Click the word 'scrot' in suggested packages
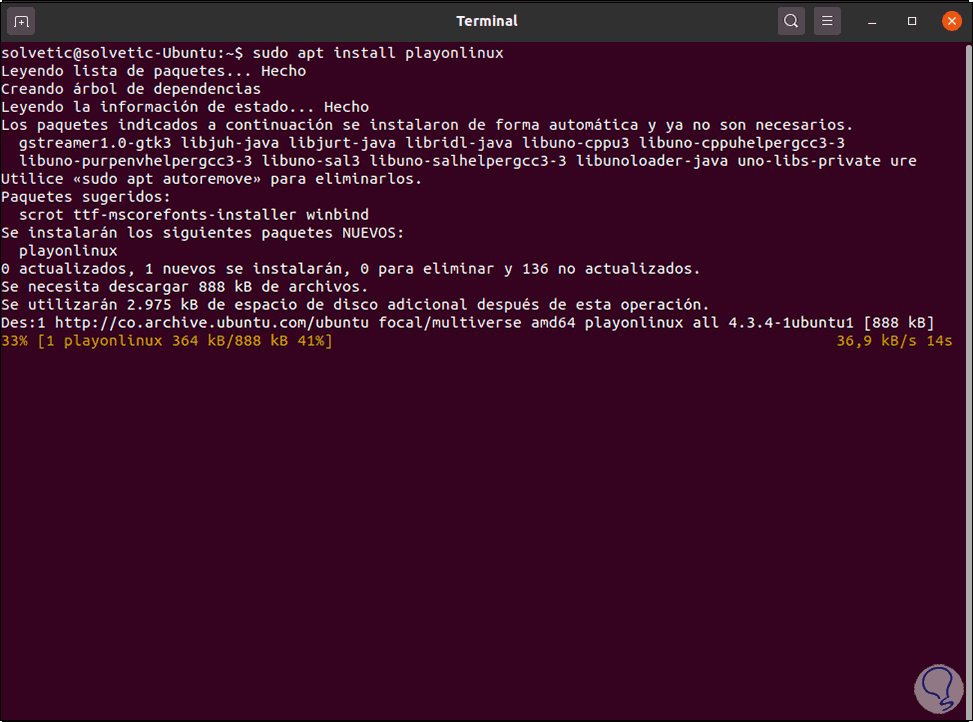 tap(41, 215)
